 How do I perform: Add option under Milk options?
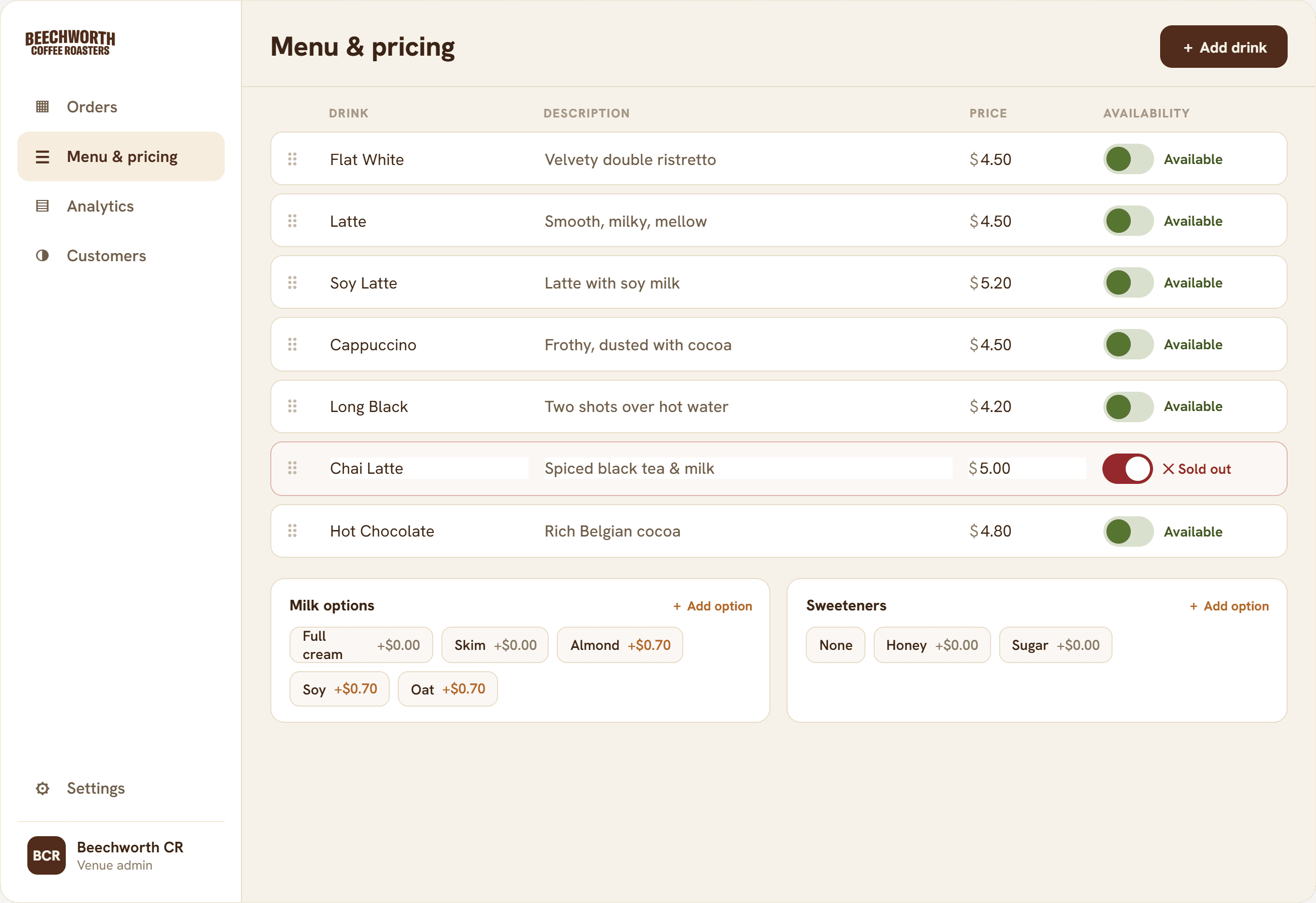(712, 606)
